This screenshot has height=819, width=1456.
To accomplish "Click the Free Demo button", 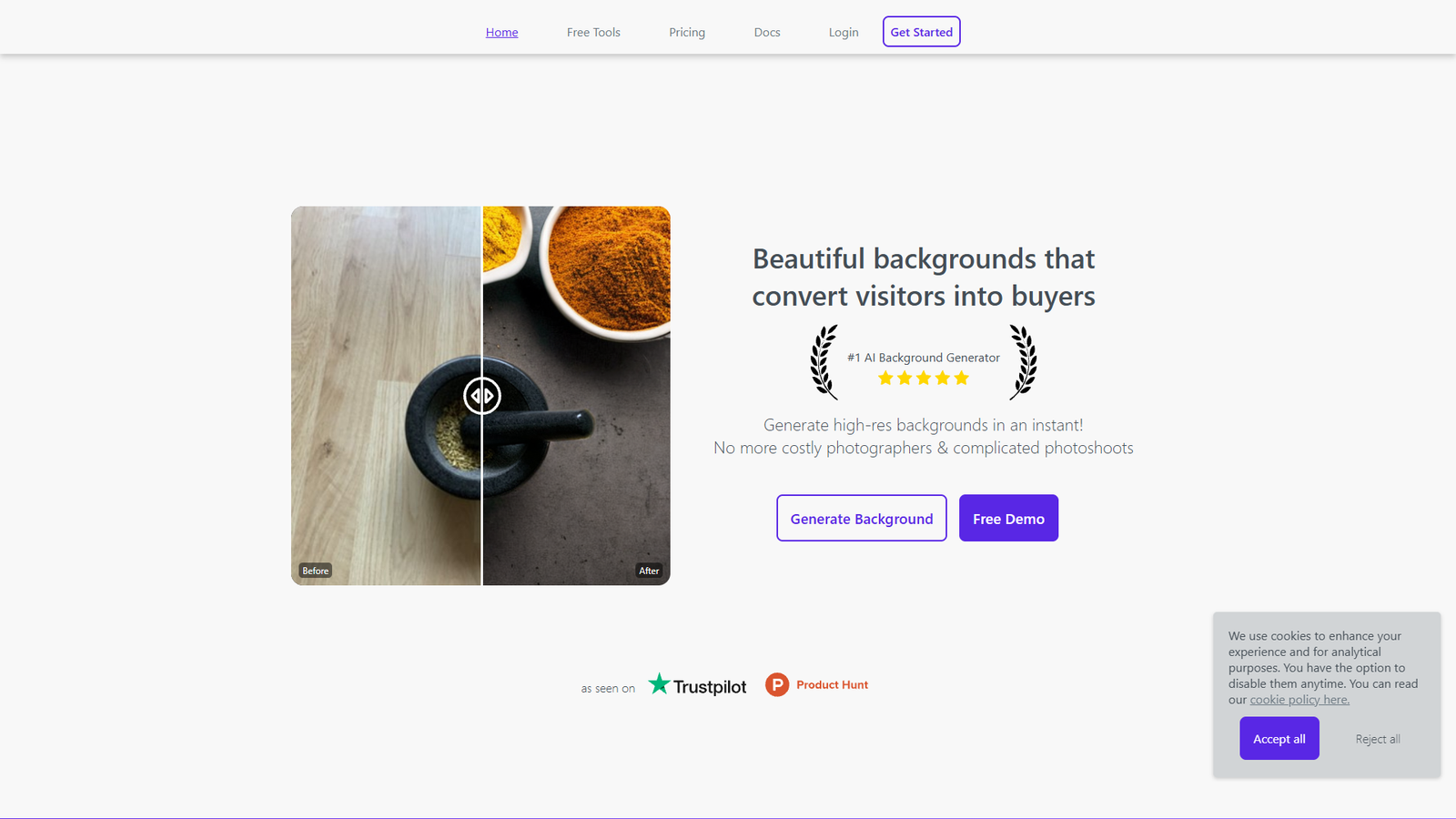I will tap(1008, 518).
